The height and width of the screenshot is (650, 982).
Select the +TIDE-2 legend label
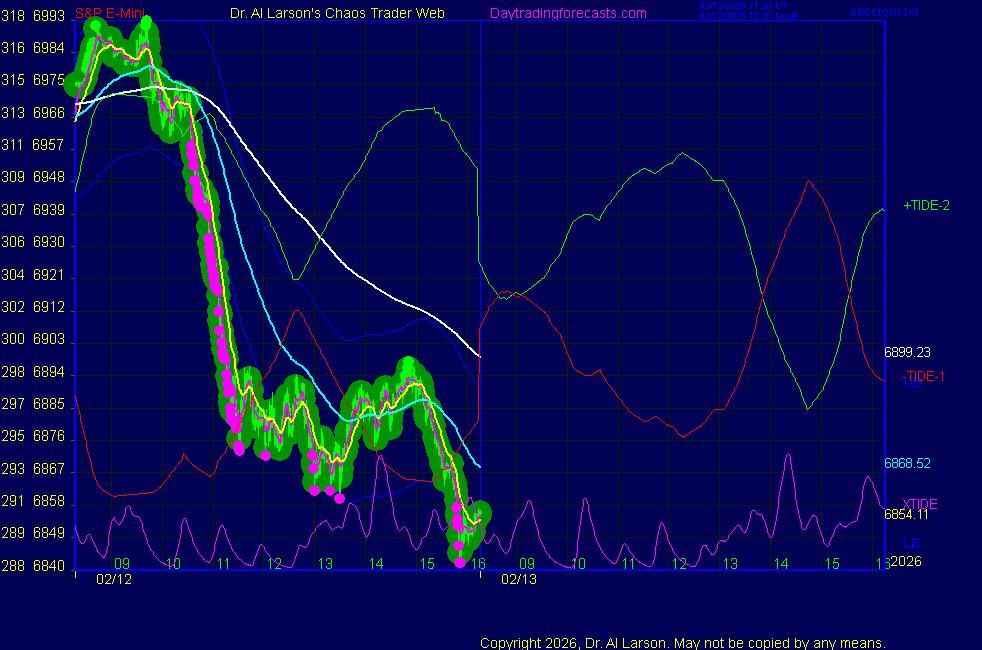click(926, 205)
